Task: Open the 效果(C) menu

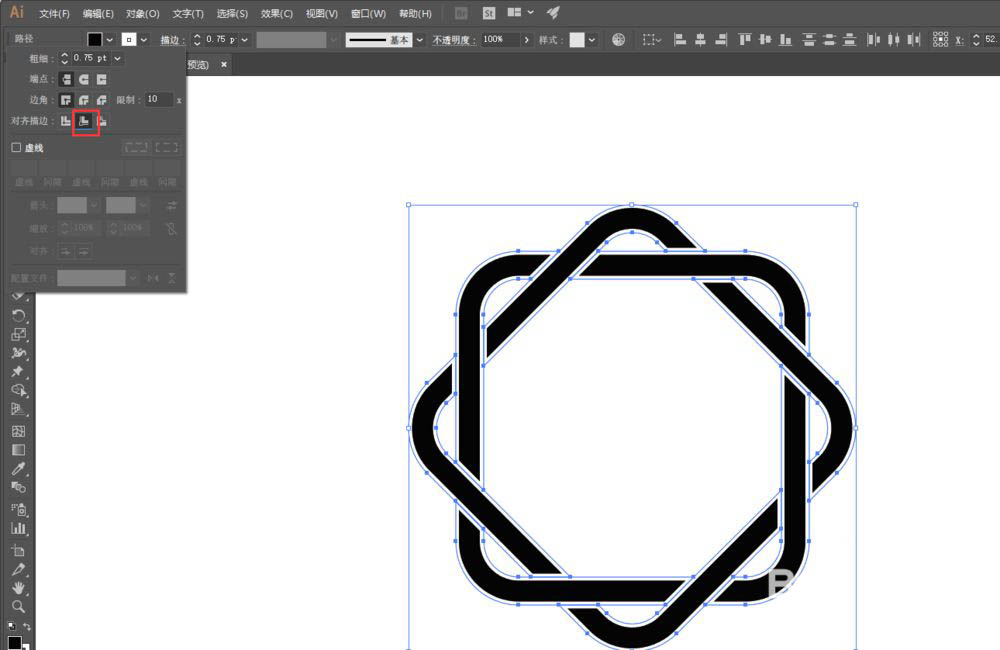Action: (276, 14)
